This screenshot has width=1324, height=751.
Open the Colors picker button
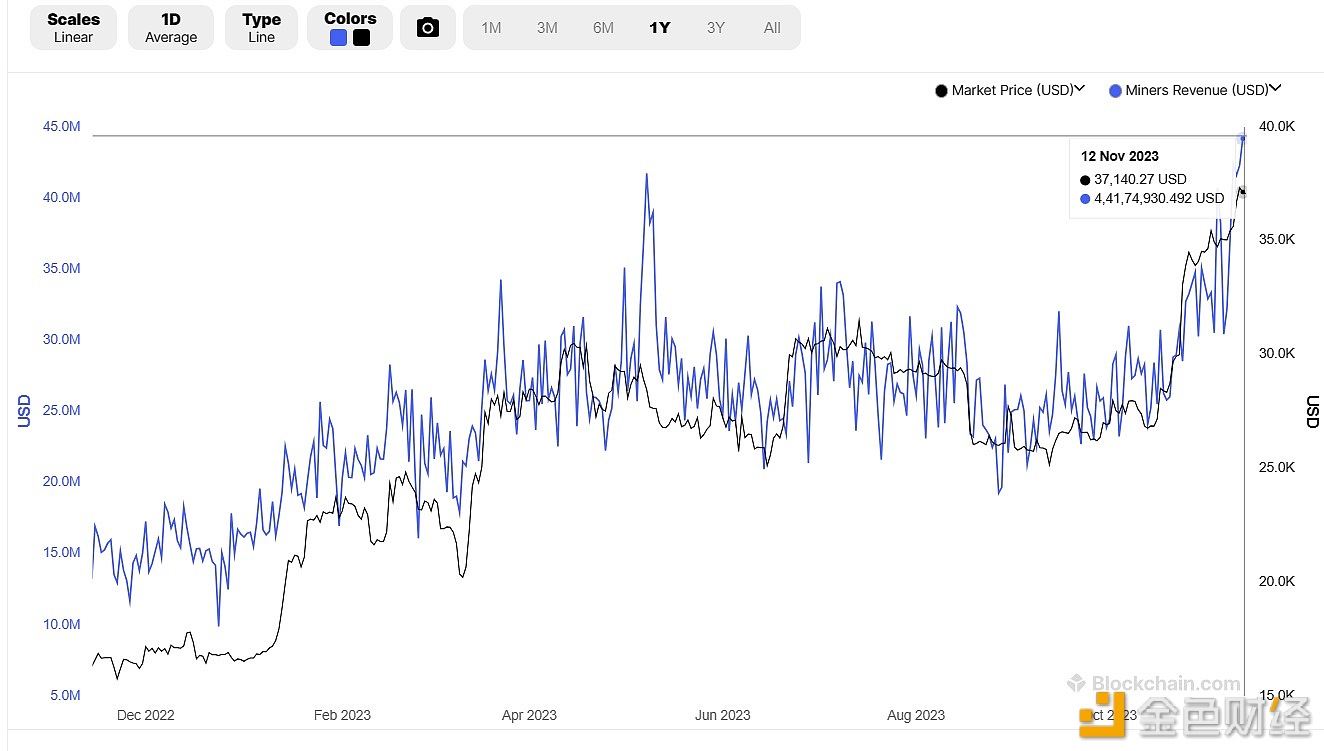[x=350, y=28]
